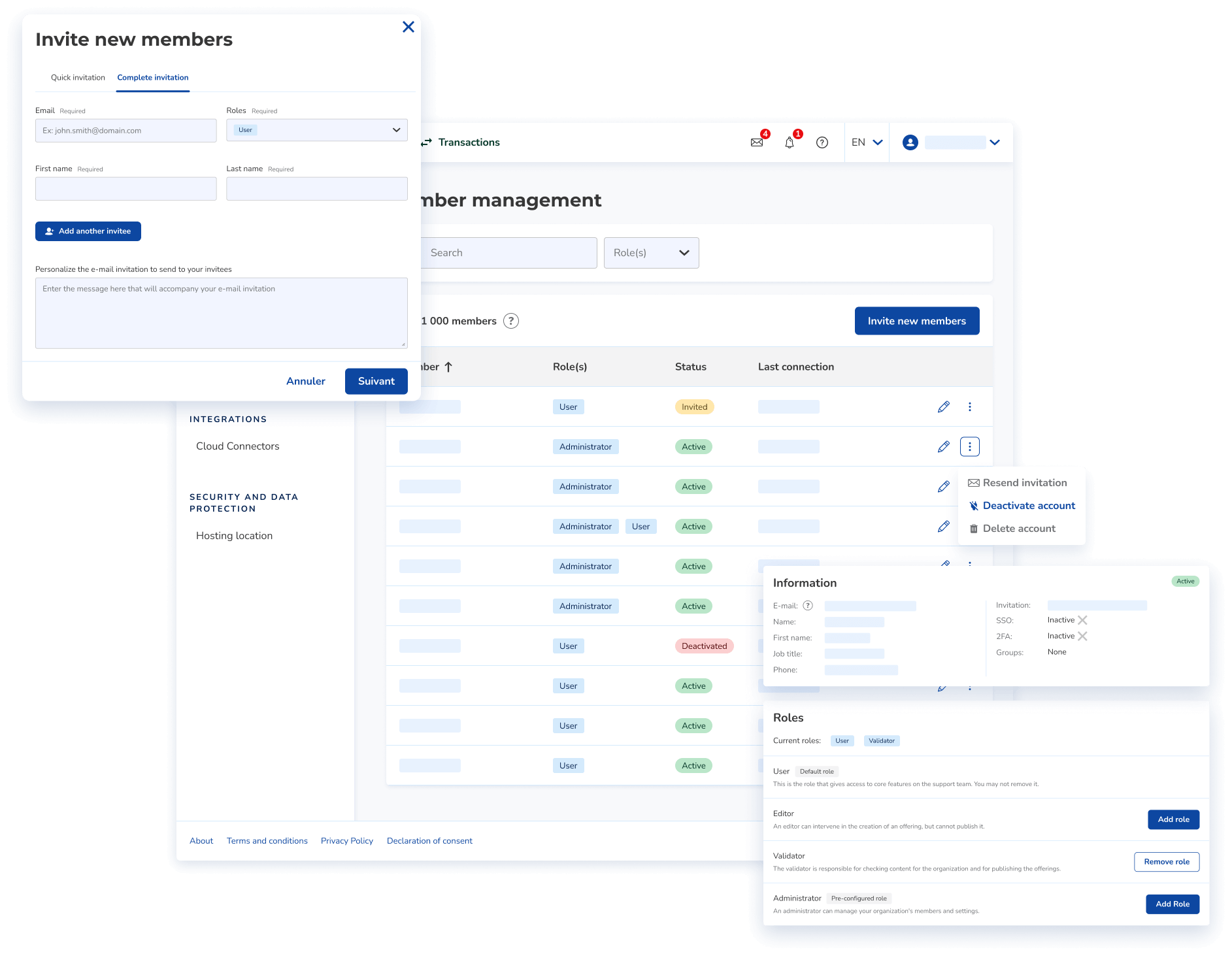Click the About footer link
This screenshot has height=956, width=1232.
pos(201,841)
